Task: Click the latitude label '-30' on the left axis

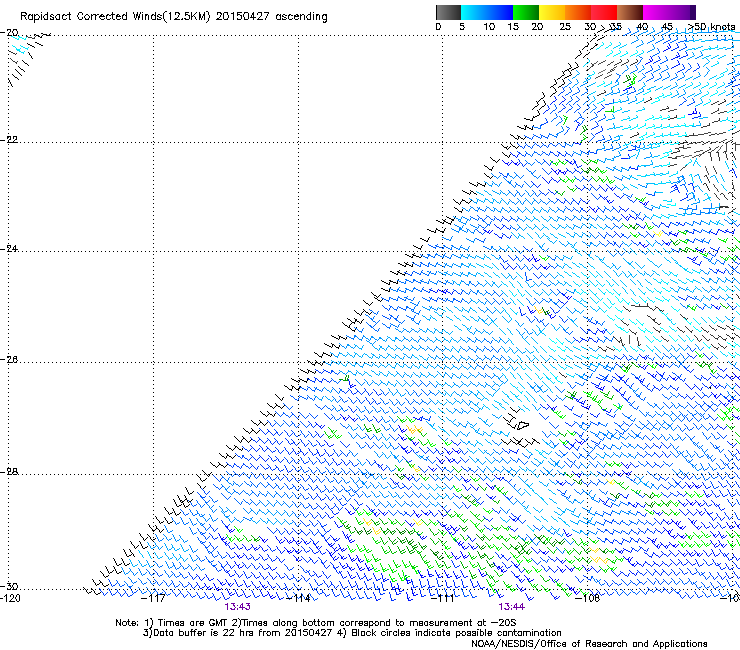Action: [x=9, y=587]
